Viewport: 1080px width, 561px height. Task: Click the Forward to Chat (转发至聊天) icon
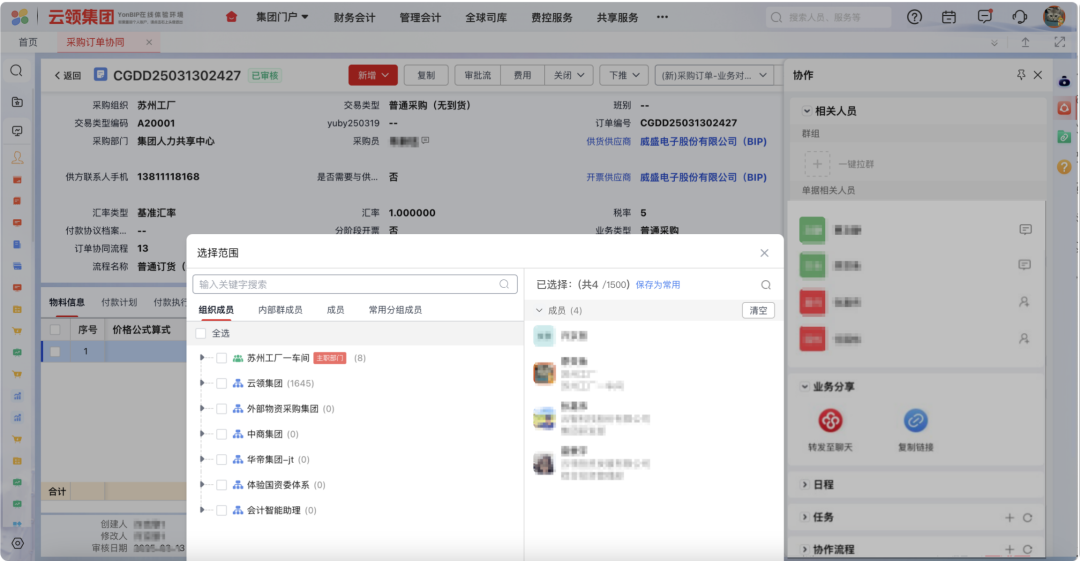pyautogui.click(x=830, y=421)
